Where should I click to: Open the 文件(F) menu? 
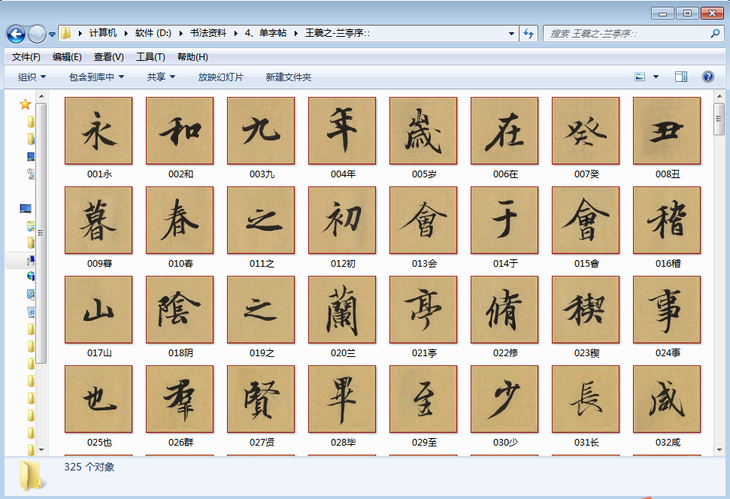26,57
